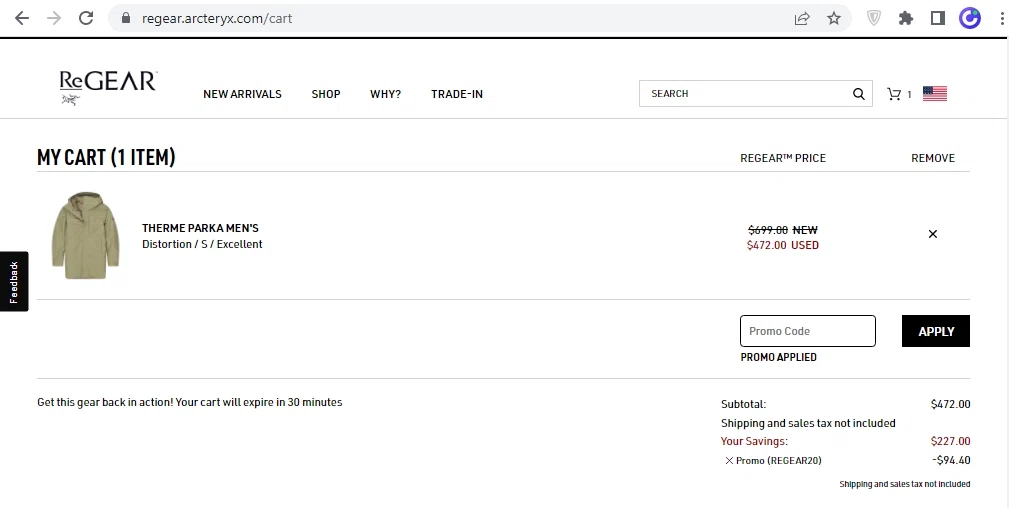The width and height of the screenshot is (1009, 508).
Task: Click the ReGEAR™ Price column header
Action: 782,158
